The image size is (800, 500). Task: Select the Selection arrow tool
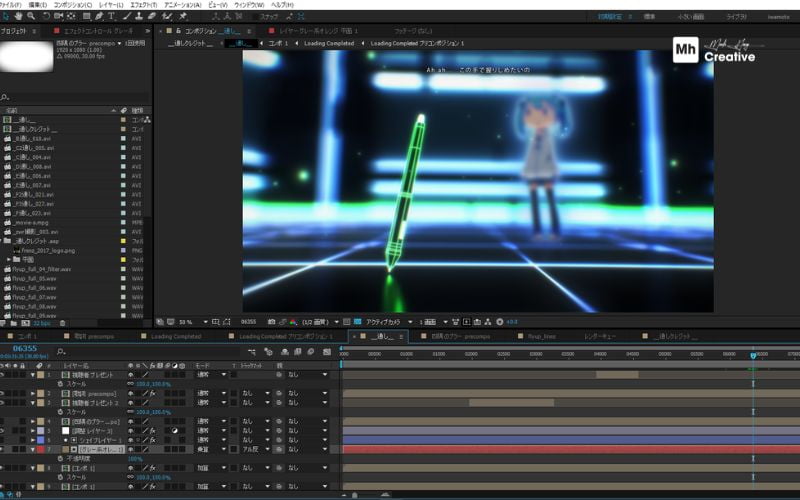pos(6,16)
